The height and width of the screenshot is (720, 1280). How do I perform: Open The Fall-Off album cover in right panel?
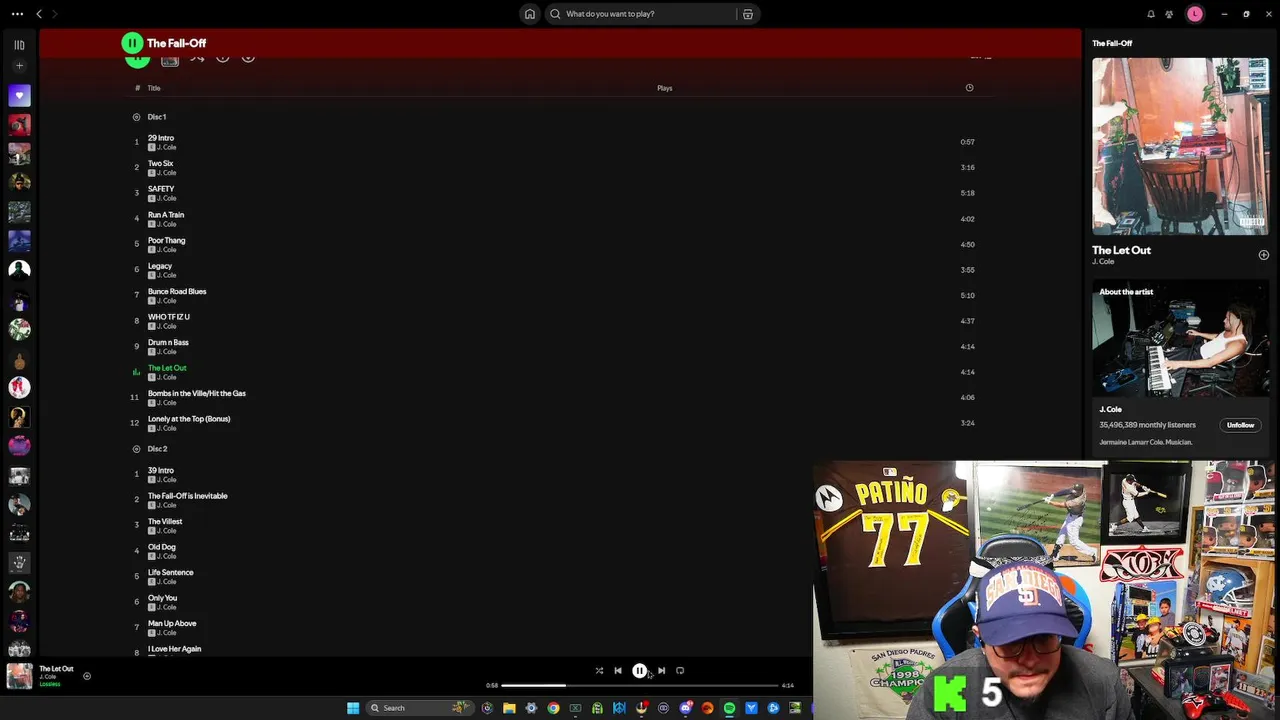[x=1180, y=146]
